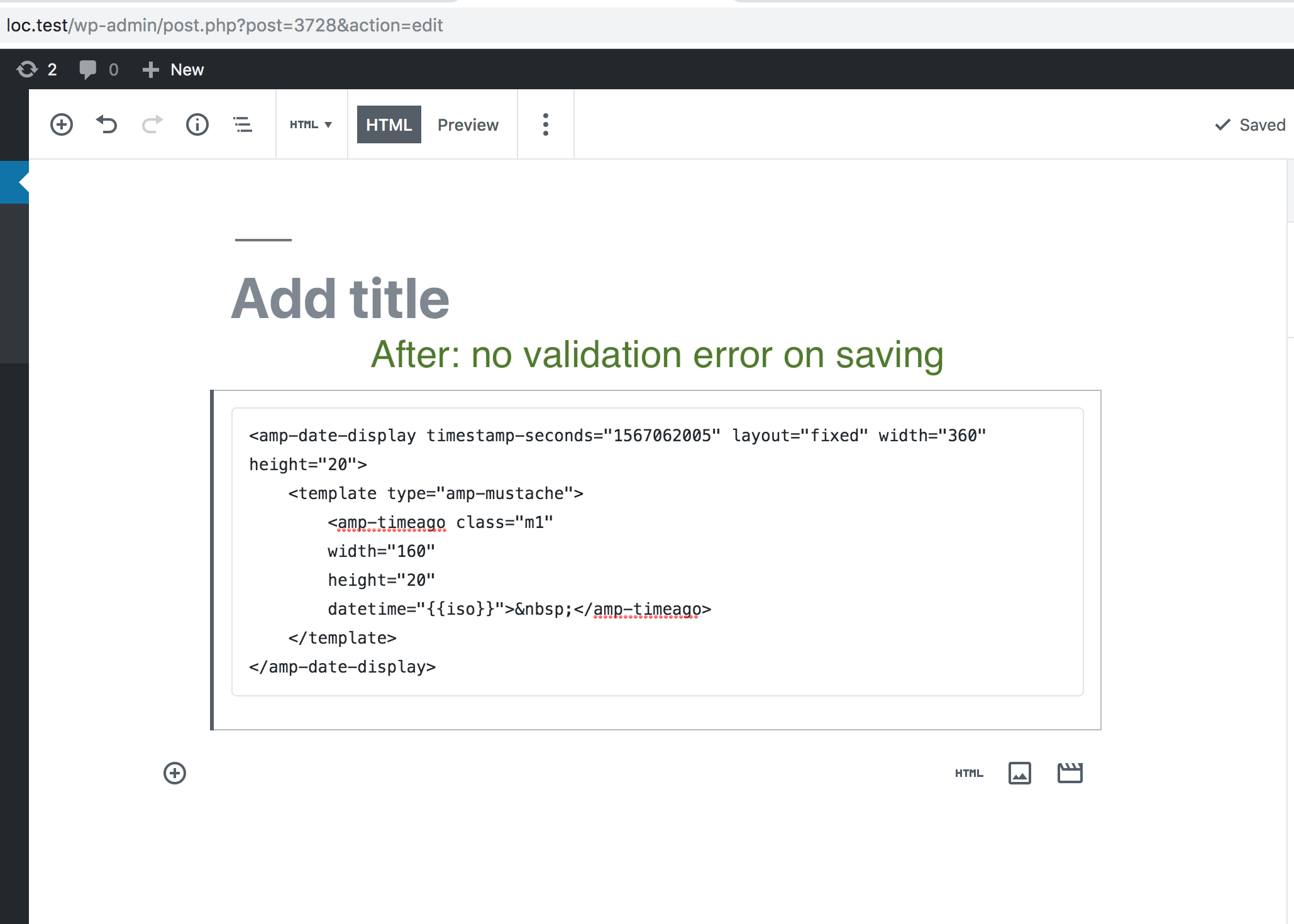
Task: Click New in admin bar
Action: [x=173, y=69]
